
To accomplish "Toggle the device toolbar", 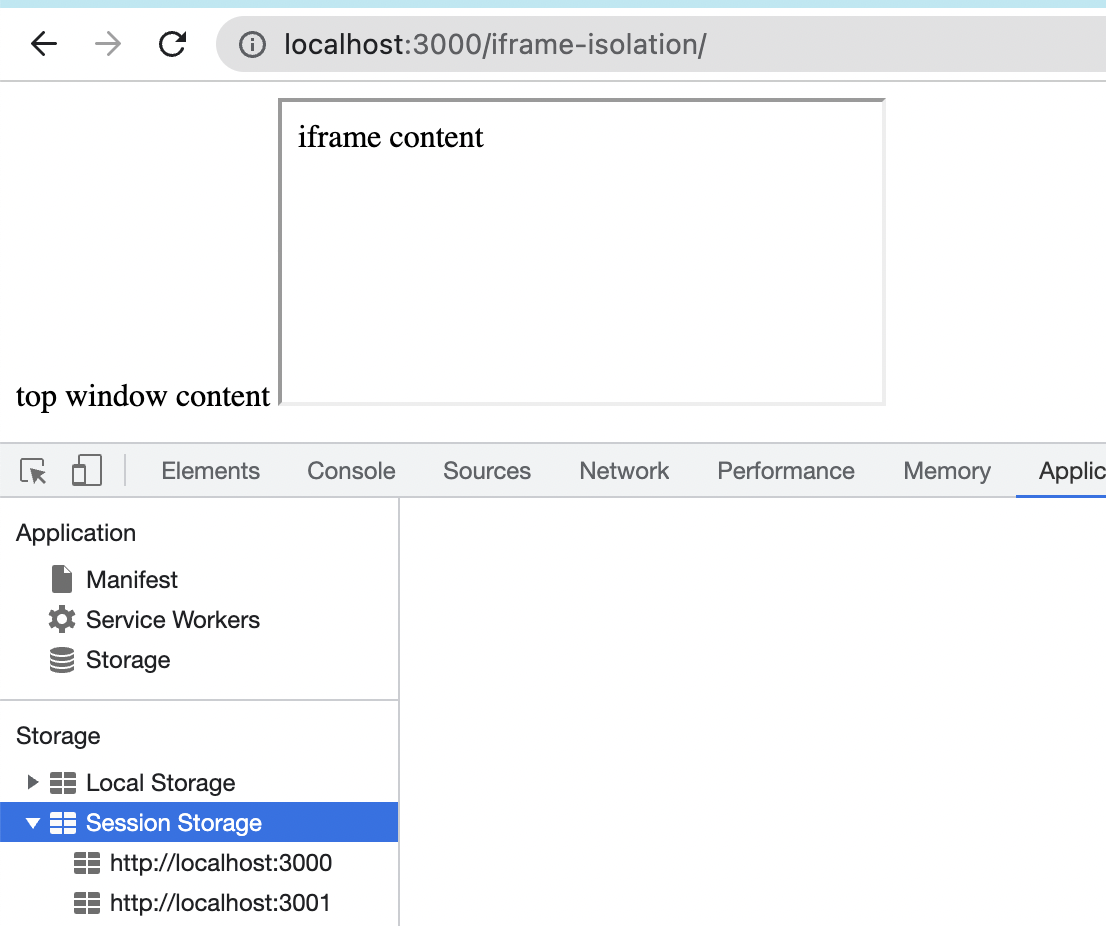I will [86, 470].
